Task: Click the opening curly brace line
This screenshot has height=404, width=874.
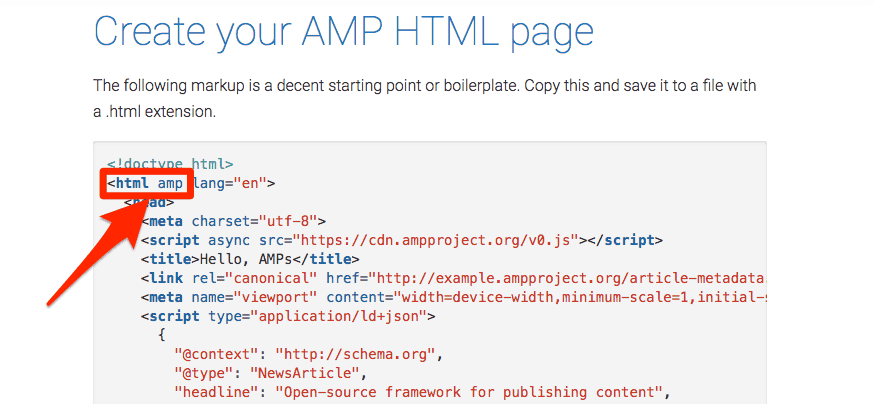Action: (x=162, y=335)
